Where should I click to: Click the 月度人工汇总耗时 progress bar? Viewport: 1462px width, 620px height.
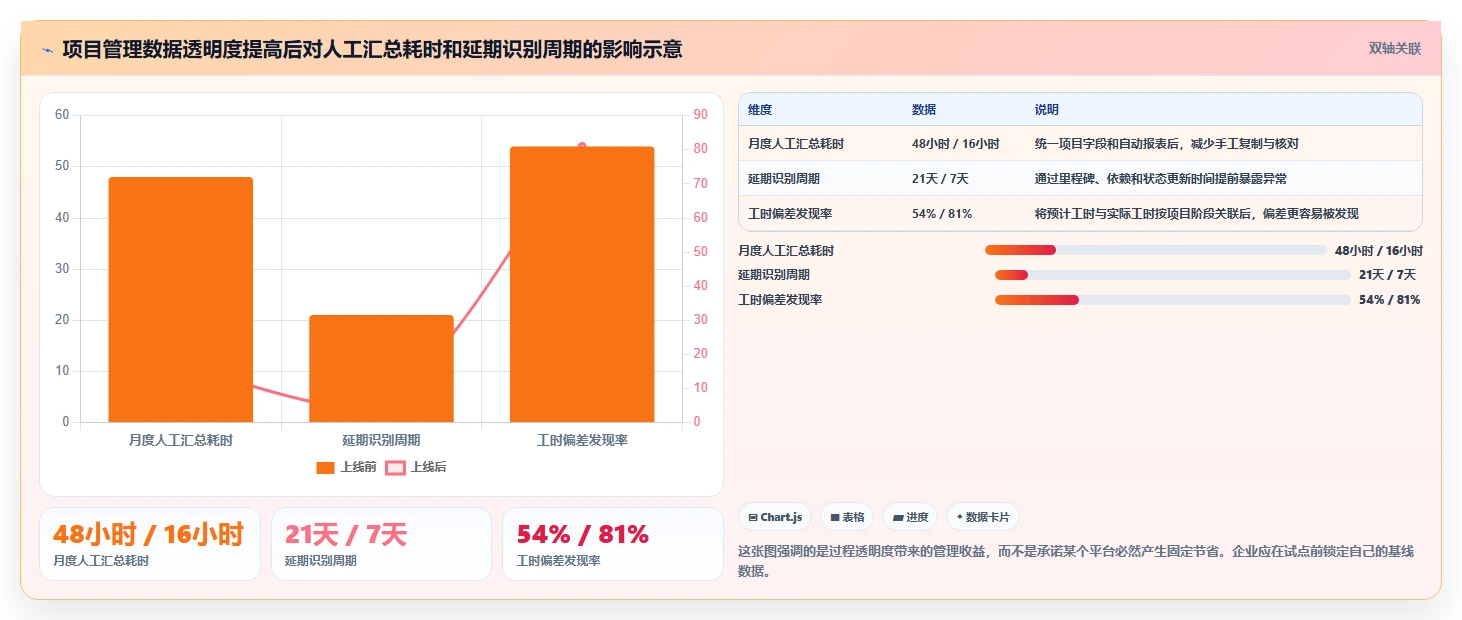point(1155,250)
